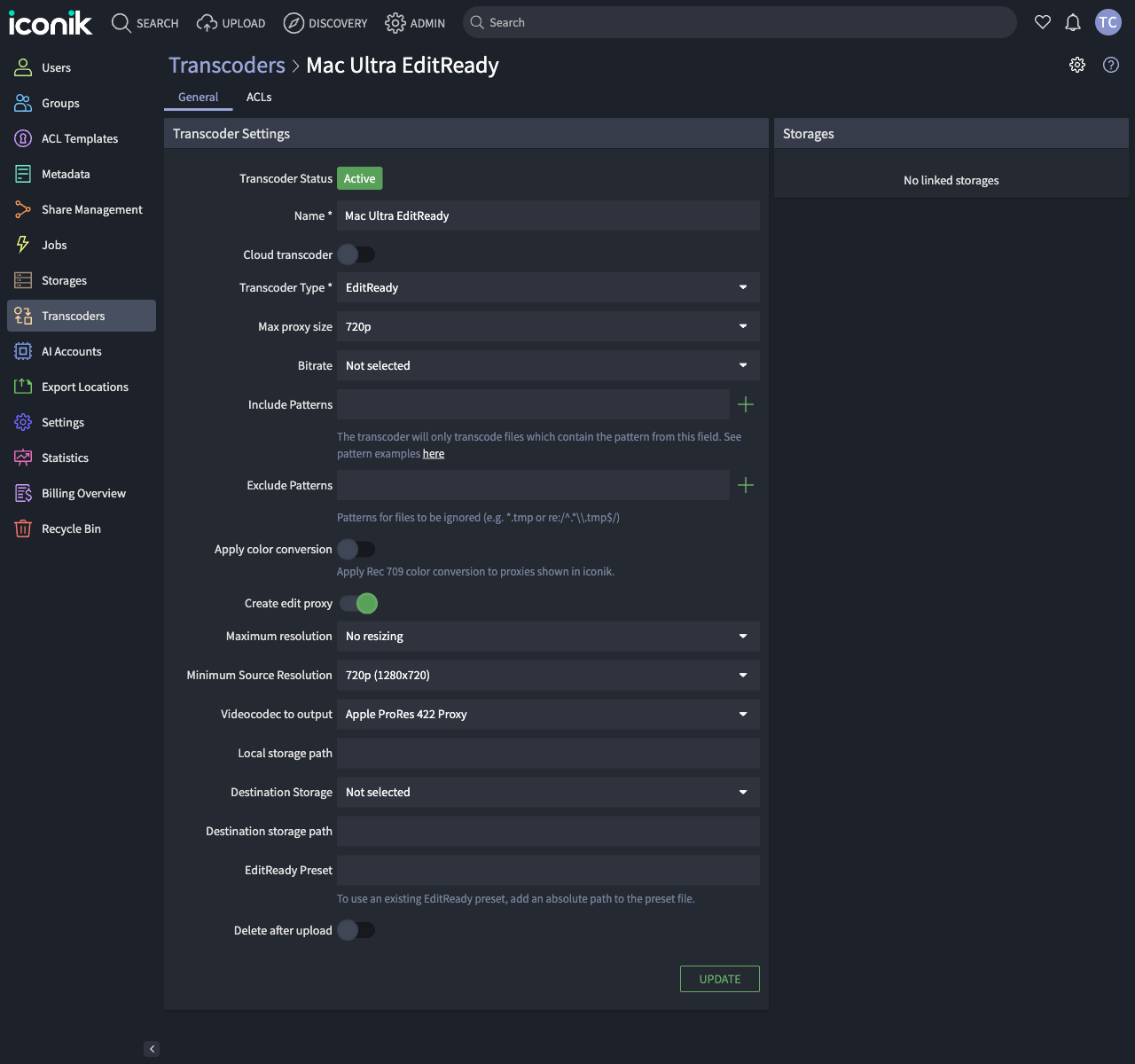
Task: Open the pattern examples 'here' link
Action: 434,454
